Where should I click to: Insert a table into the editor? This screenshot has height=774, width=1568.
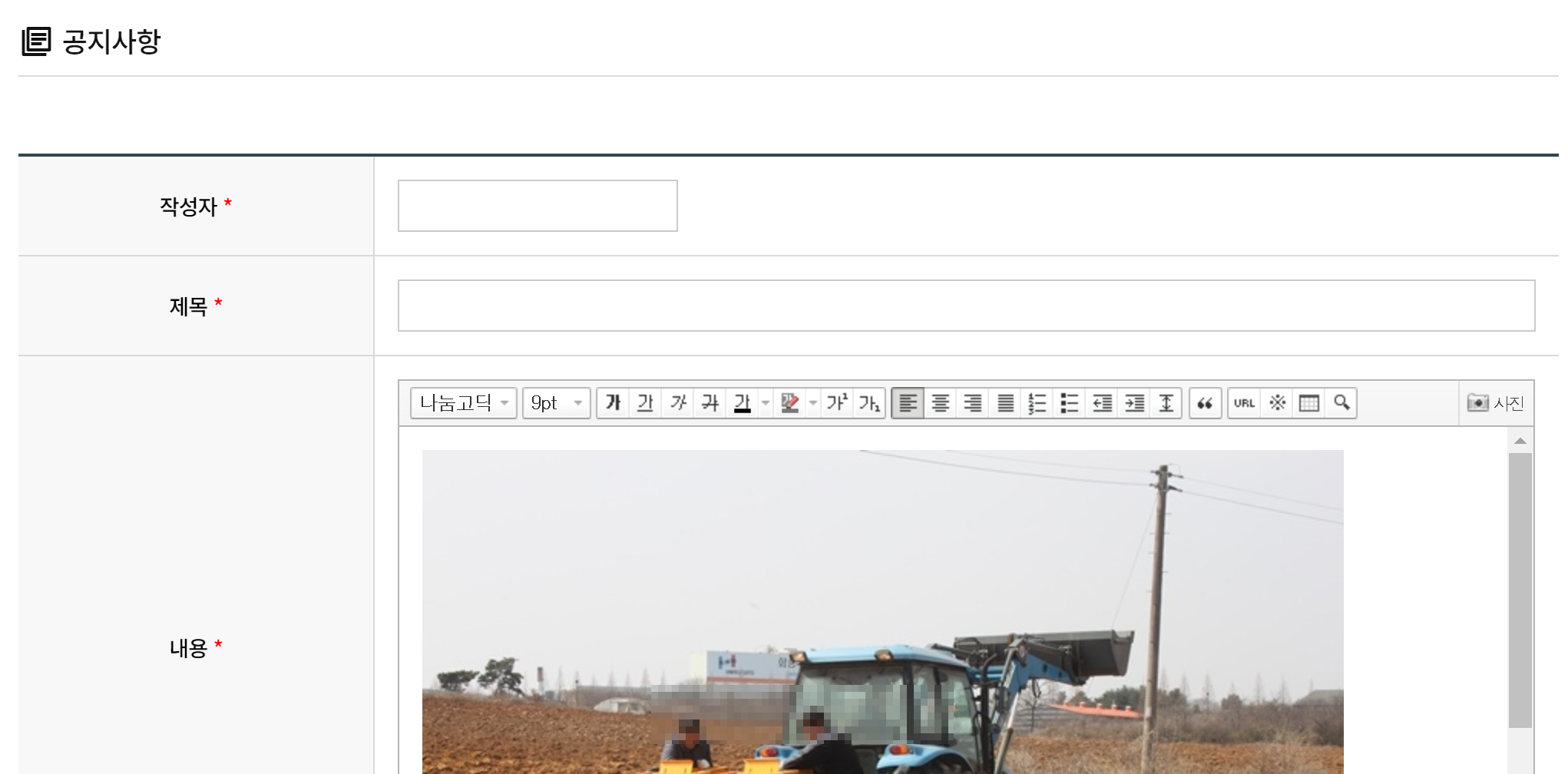(1309, 403)
